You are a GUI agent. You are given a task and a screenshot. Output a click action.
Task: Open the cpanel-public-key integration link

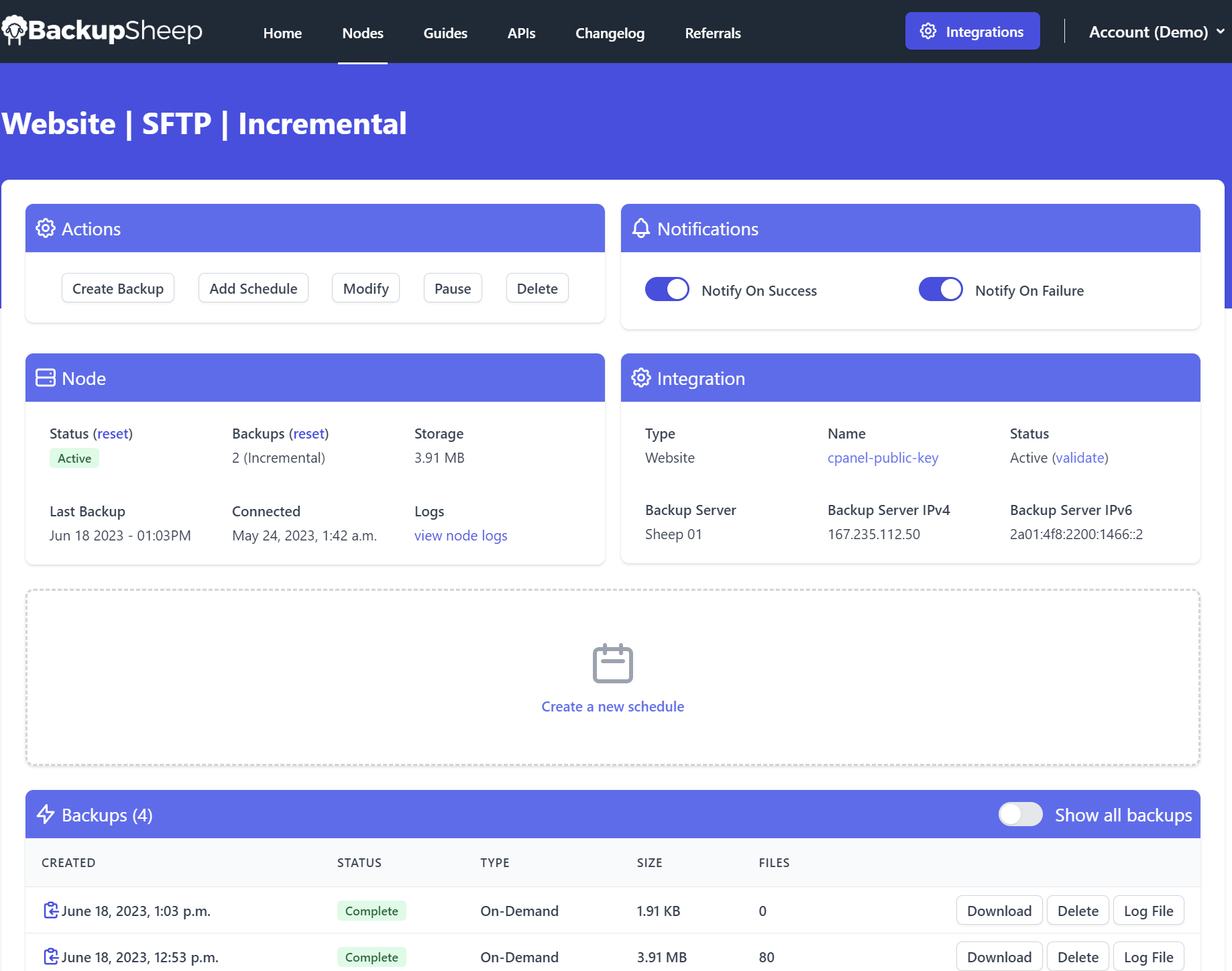883,457
